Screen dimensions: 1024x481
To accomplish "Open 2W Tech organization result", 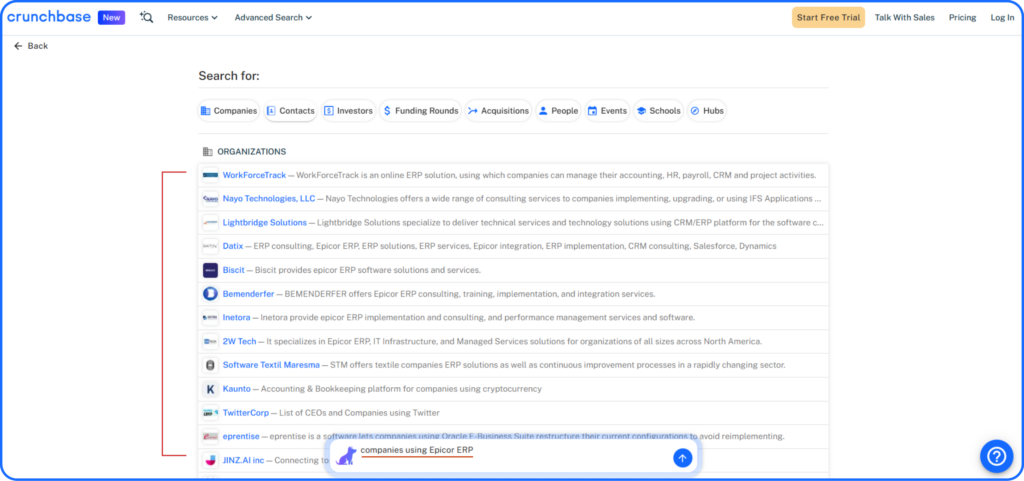I will [239, 341].
